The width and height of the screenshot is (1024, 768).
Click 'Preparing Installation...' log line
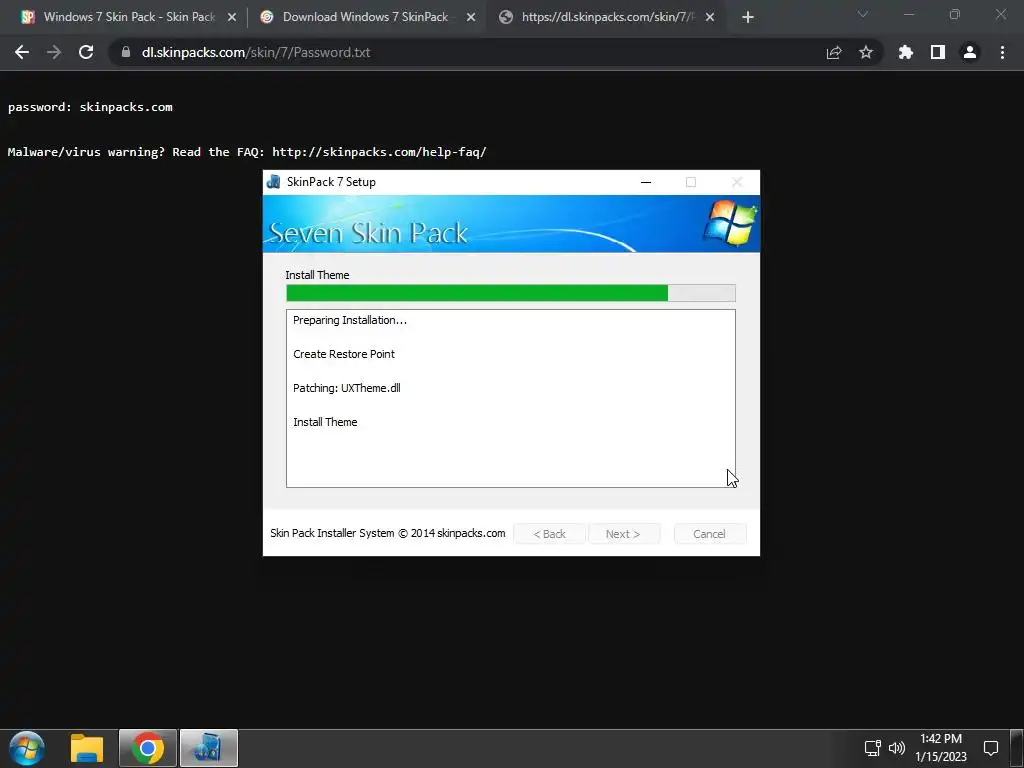pos(350,320)
